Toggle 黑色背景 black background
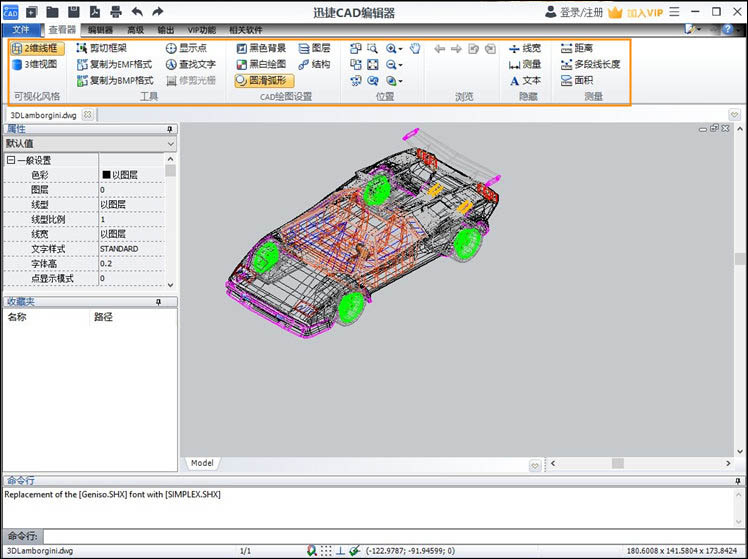Screen dimensions: 748x559 click(261, 48)
